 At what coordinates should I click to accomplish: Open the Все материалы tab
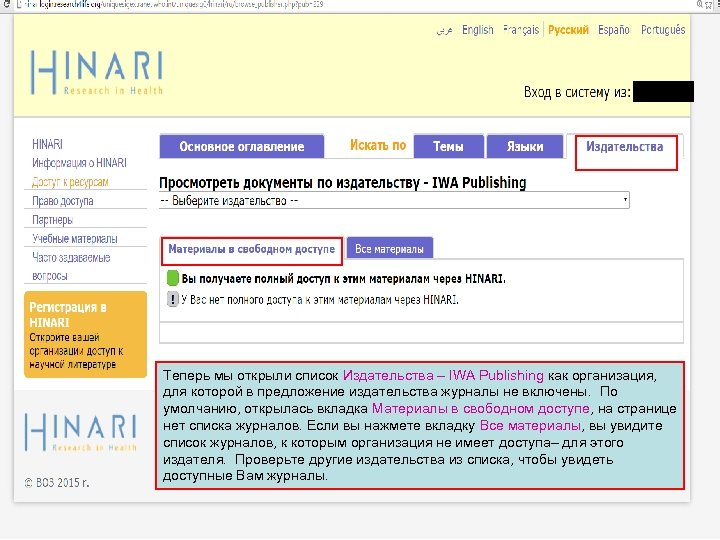pyautogui.click(x=389, y=249)
